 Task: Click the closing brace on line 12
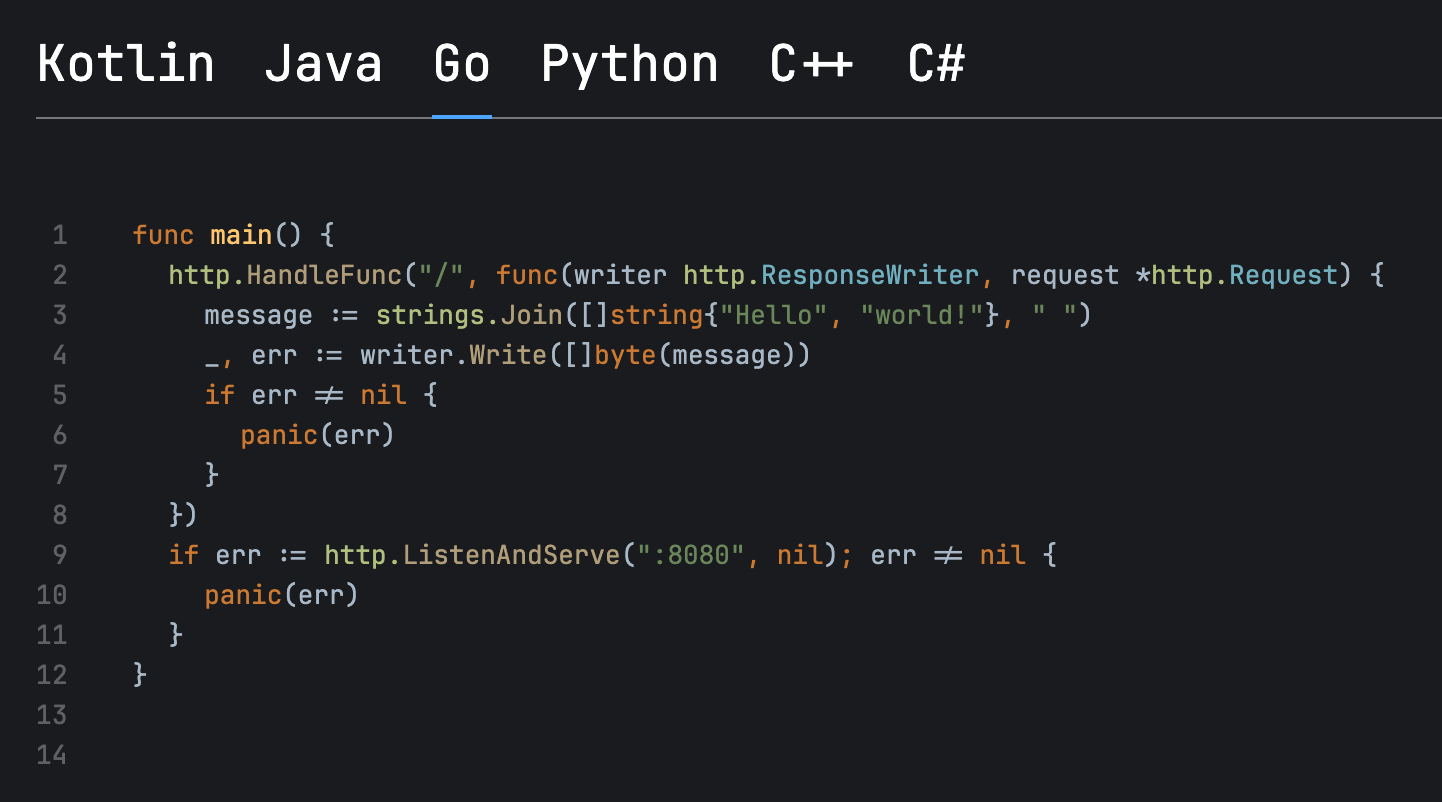[x=140, y=676]
